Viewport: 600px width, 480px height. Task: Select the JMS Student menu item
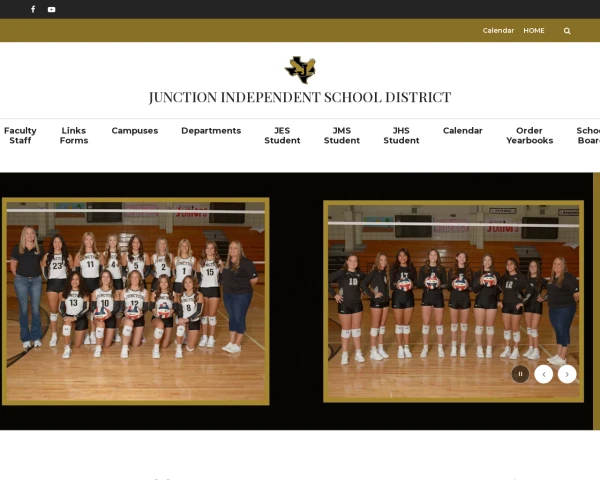coord(342,136)
